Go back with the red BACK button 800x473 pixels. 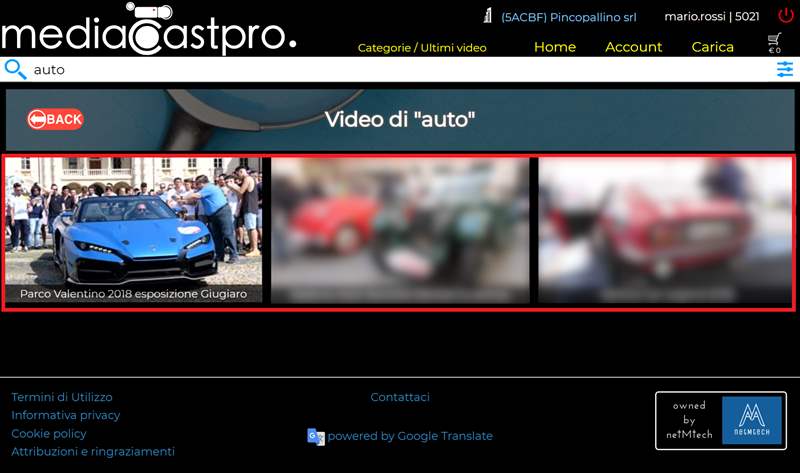55,119
